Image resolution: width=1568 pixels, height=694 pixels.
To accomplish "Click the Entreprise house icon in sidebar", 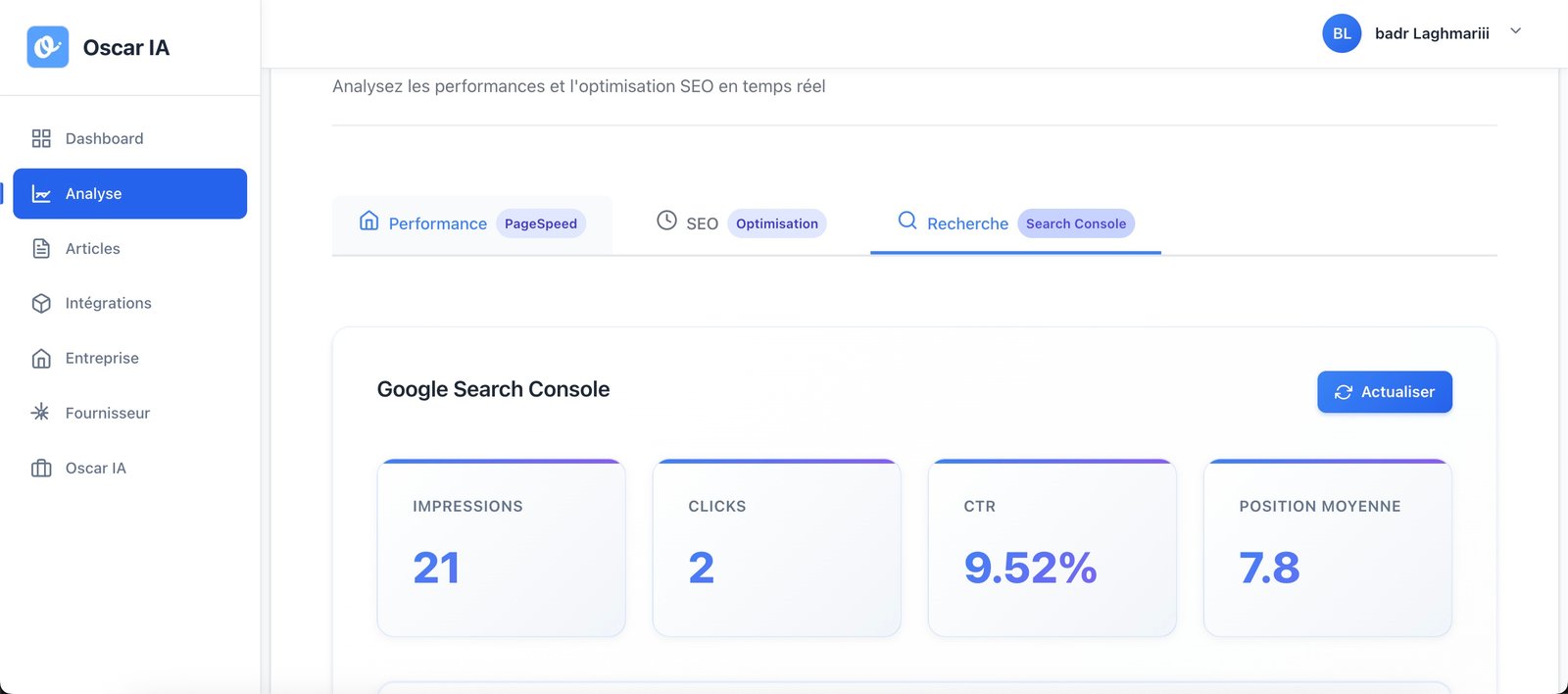I will 41,359.
